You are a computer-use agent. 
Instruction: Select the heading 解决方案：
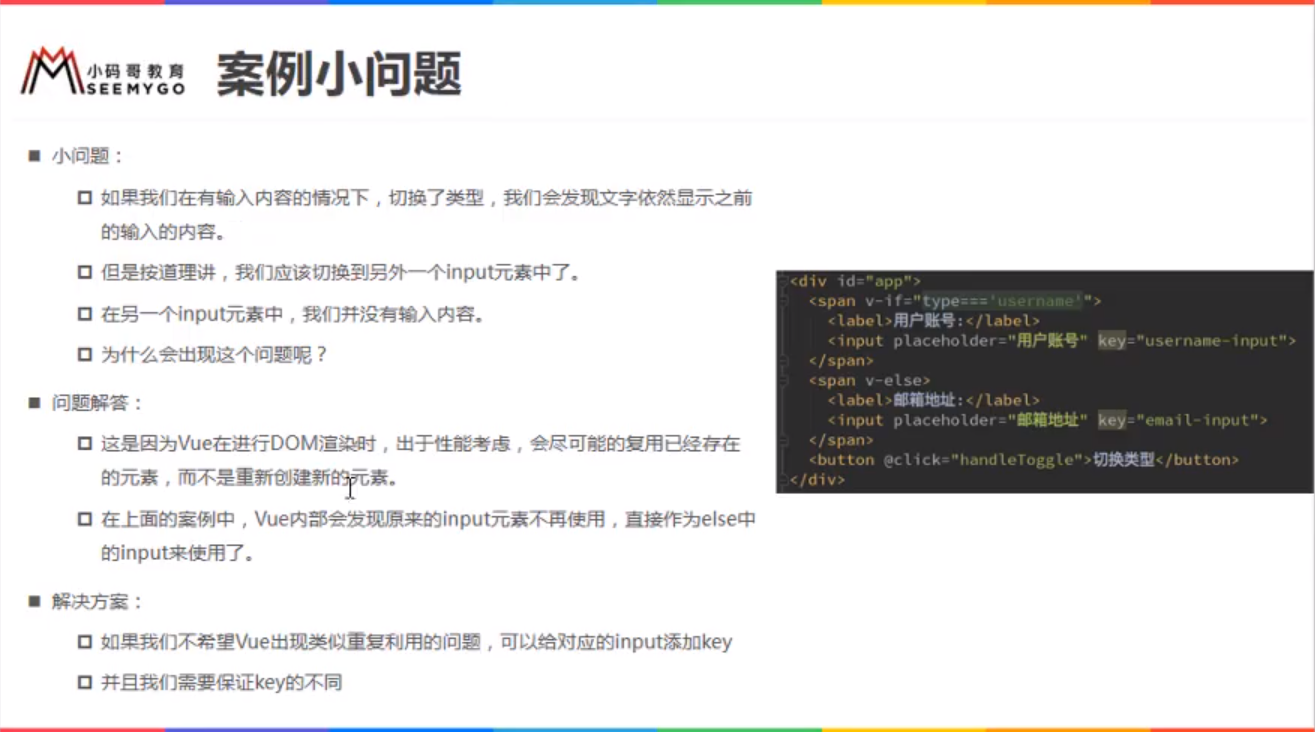click(x=99, y=601)
